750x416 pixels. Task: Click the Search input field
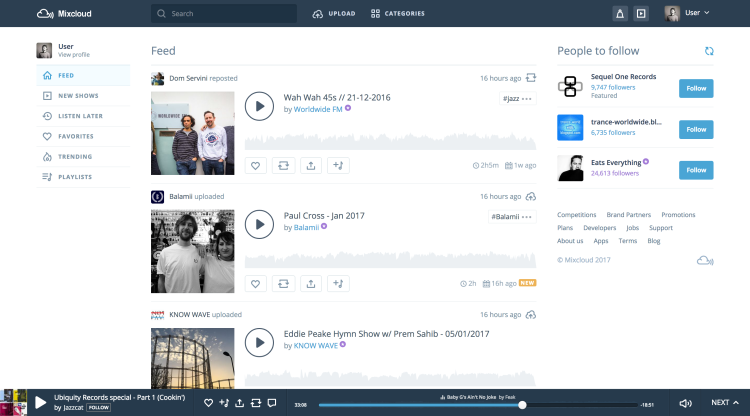tap(224, 13)
